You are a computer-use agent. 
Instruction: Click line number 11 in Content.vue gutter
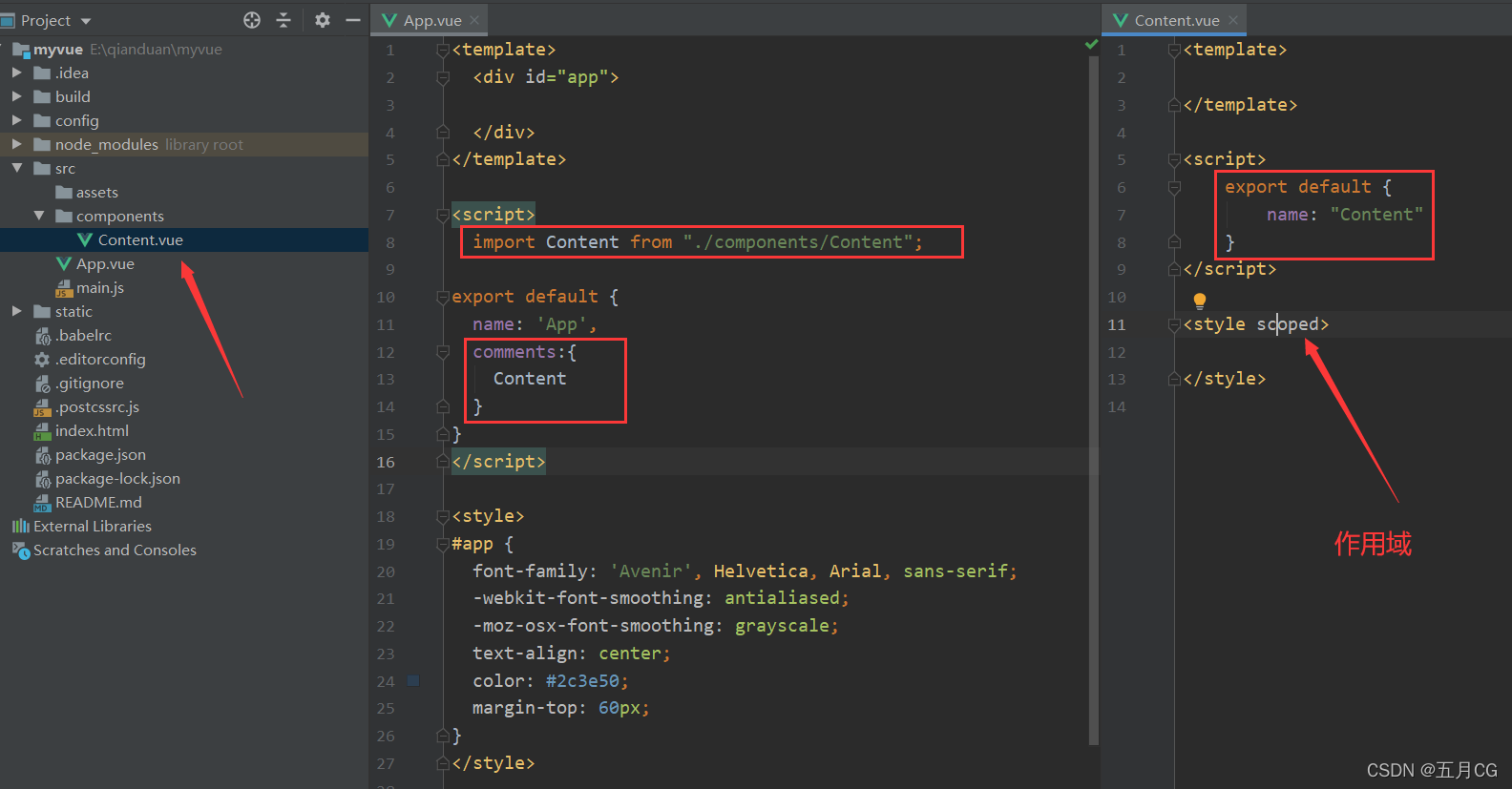point(1116,324)
